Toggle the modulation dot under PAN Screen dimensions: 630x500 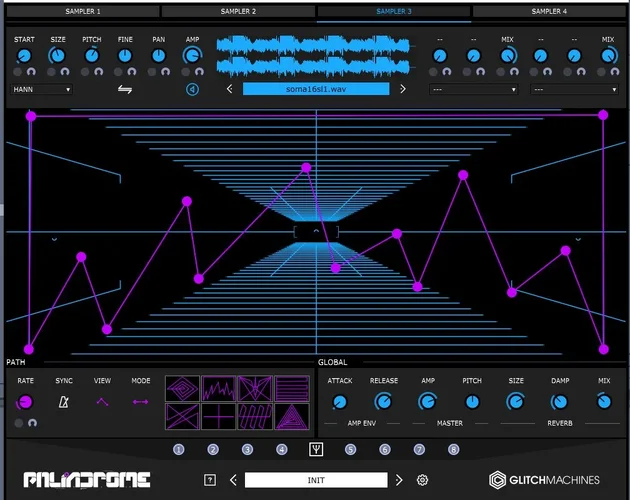[x=152, y=72]
